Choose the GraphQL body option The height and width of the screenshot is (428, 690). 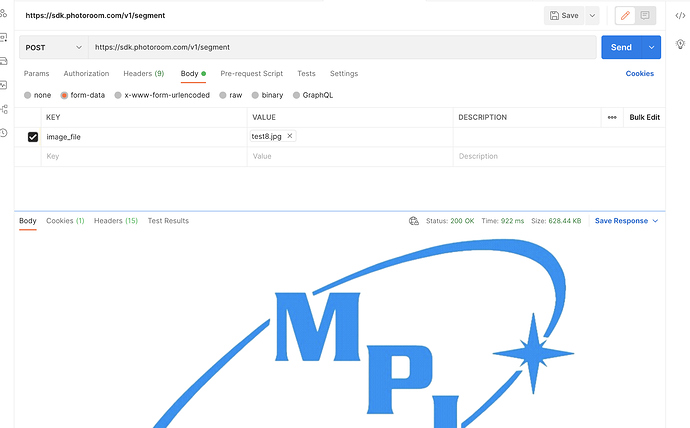[x=313, y=95]
